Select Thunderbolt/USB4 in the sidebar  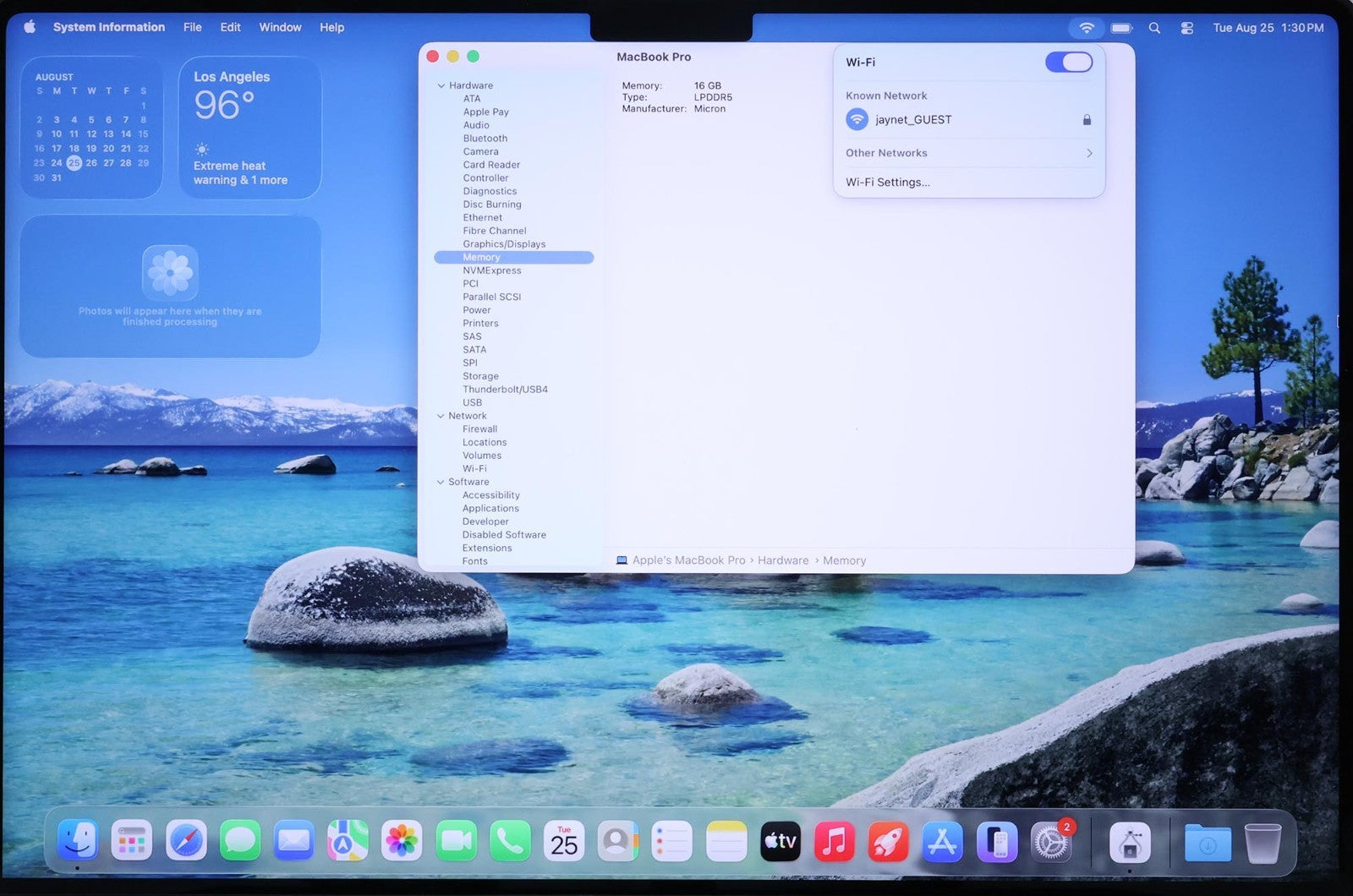click(505, 390)
